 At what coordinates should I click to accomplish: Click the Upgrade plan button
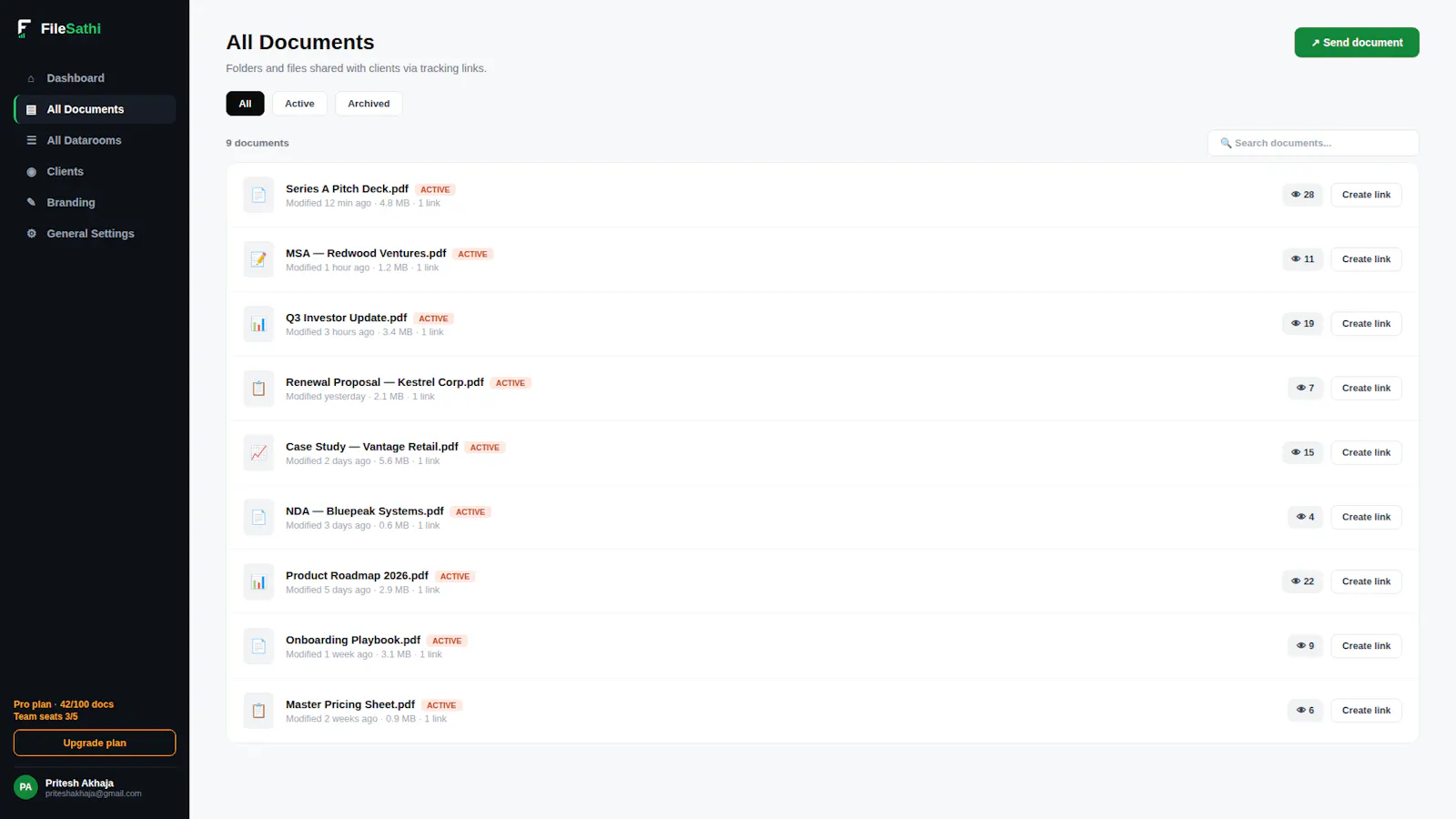95,743
